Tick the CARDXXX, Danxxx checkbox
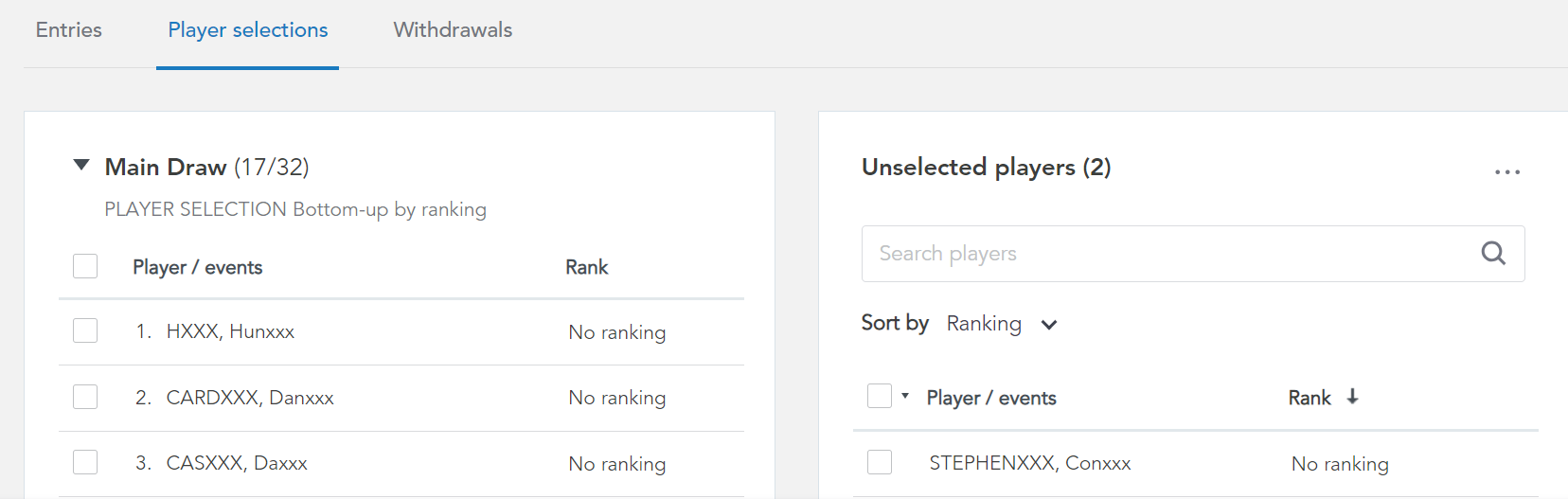The image size is (1568, 499). (x=85, y=396)
